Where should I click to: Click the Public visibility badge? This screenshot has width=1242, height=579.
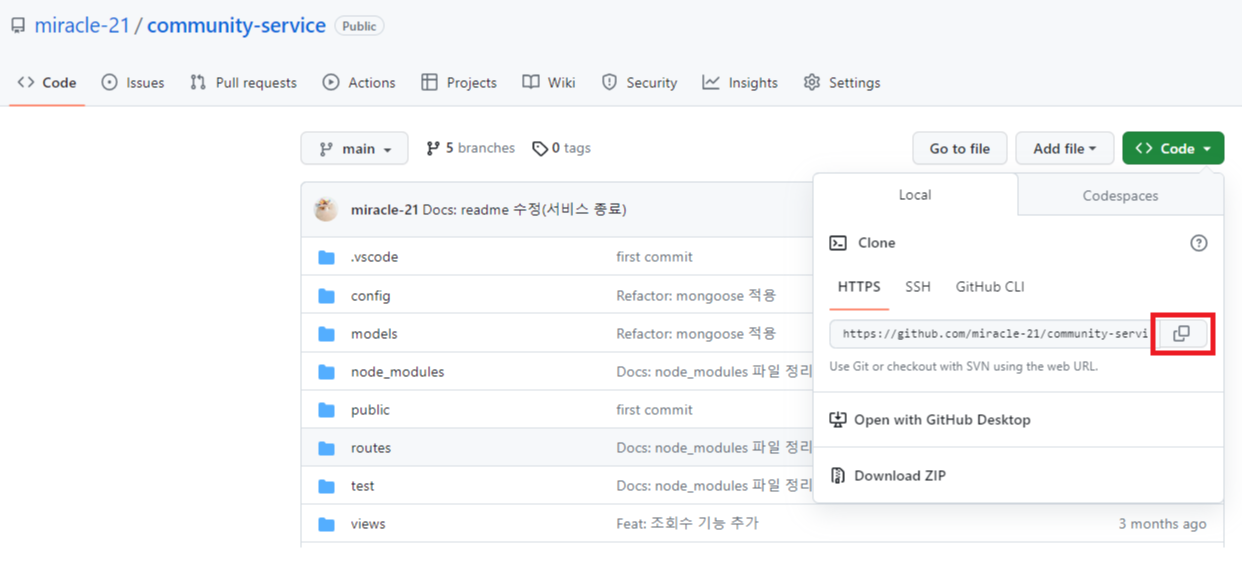tap(359, 26)
